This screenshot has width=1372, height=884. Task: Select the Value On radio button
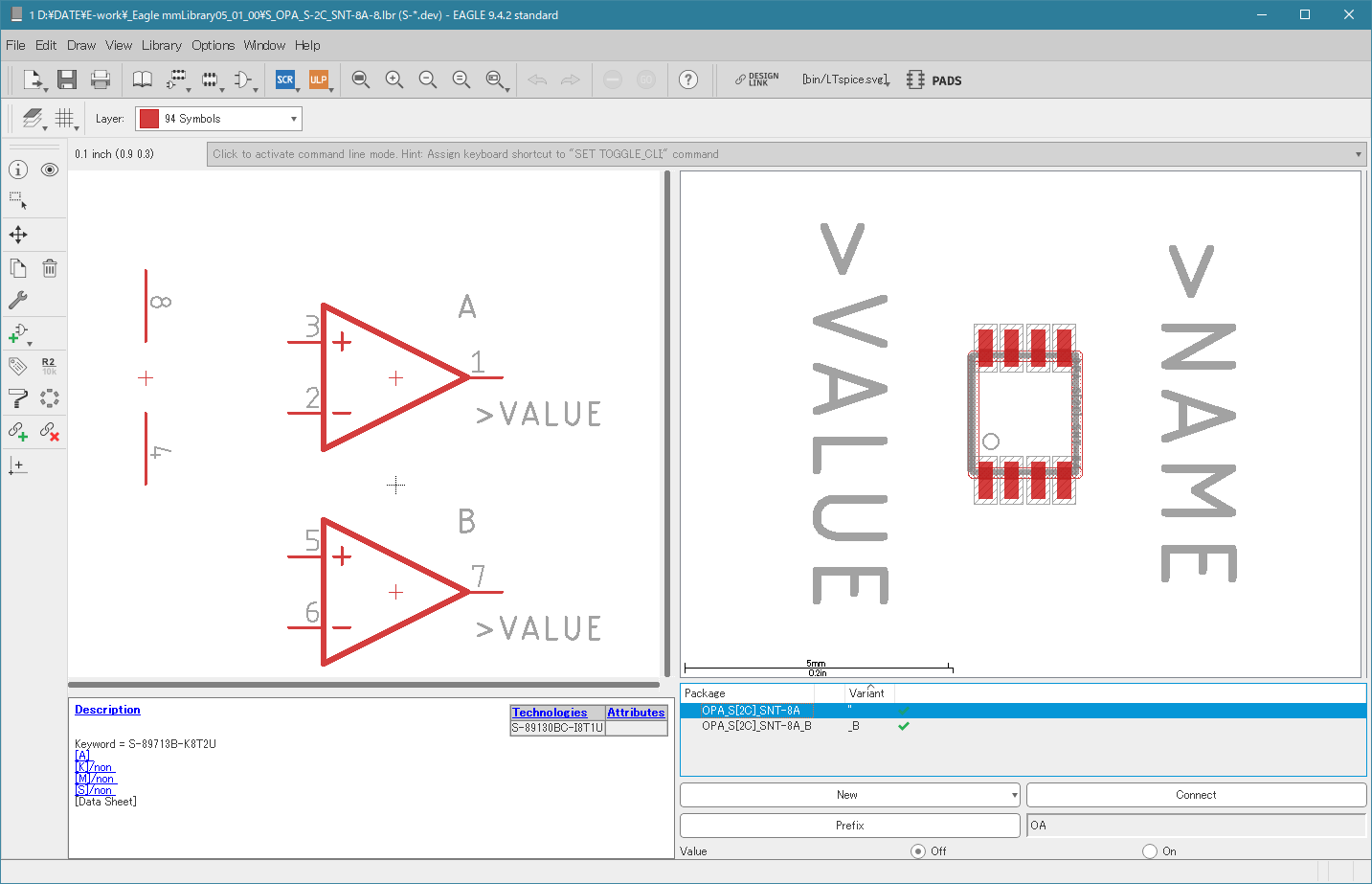click(1150, 851)
